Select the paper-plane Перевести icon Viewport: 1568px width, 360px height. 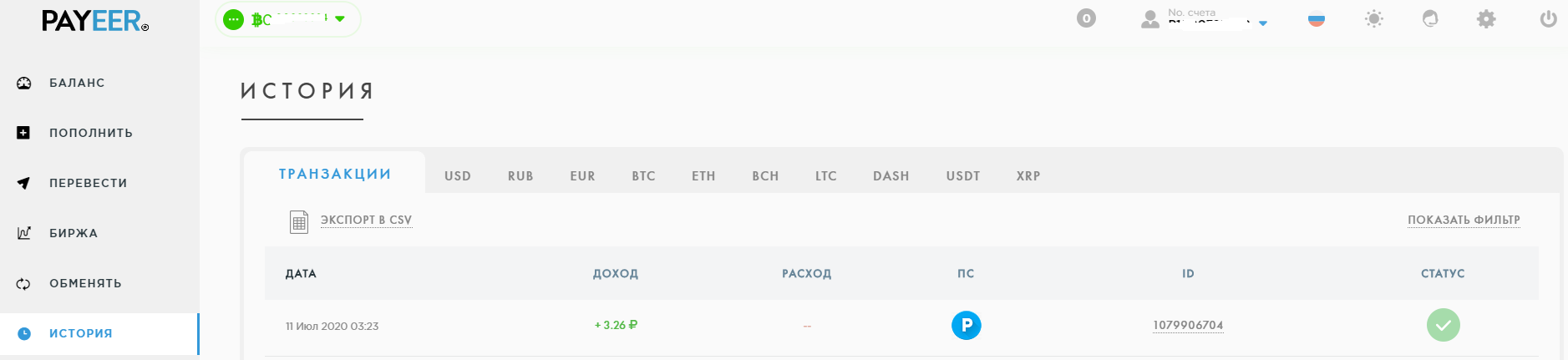click(x=23, y=183)
